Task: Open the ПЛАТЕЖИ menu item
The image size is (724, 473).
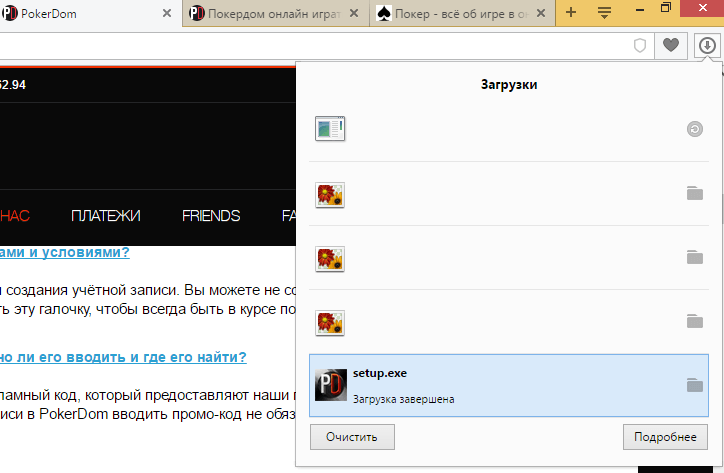Action: coord(105,215)
